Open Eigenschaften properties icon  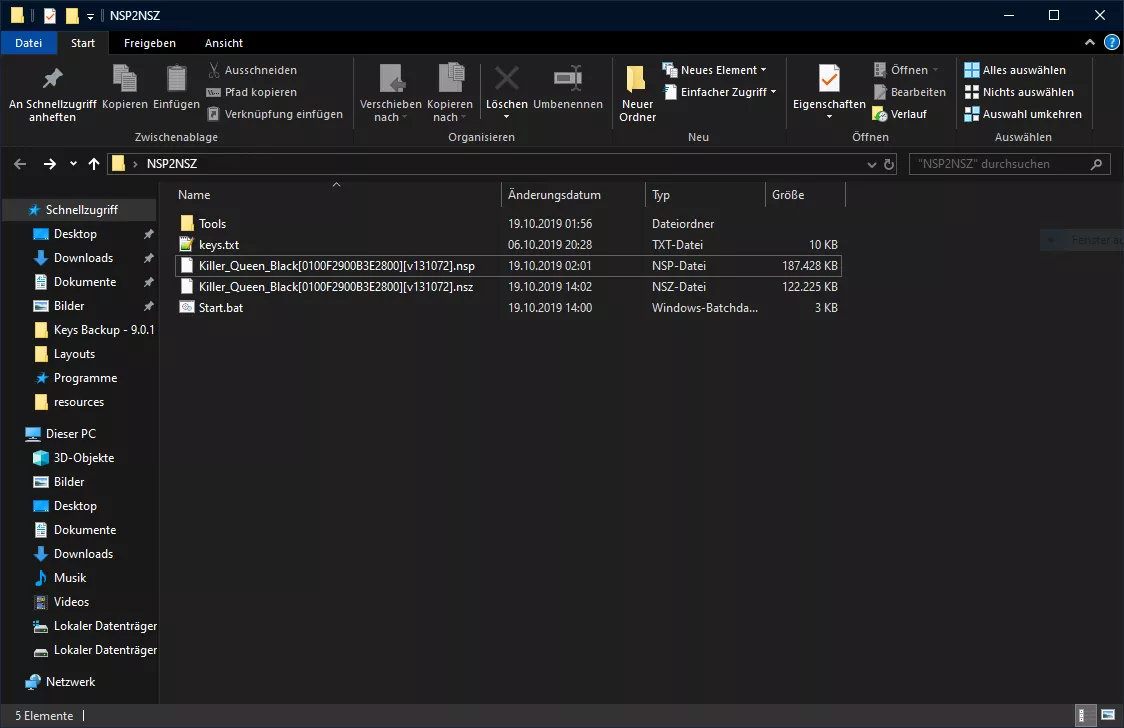828,79
